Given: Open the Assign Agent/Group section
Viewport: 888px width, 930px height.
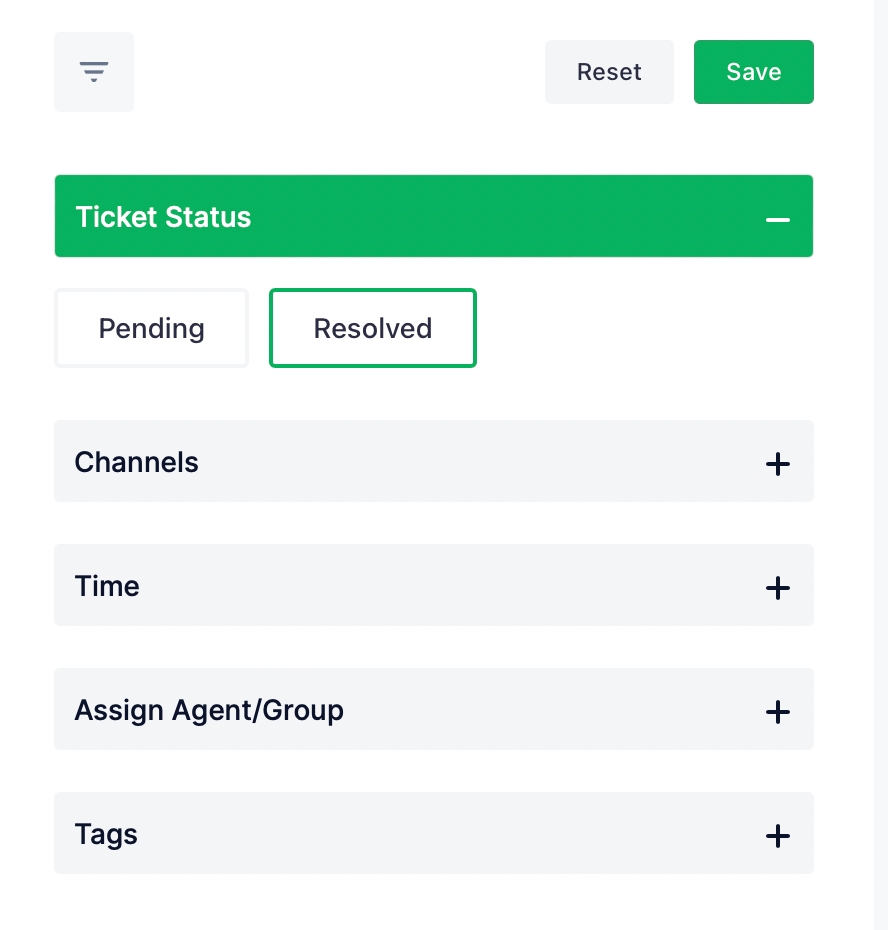Looking at the screenshot, I should 434,709.
